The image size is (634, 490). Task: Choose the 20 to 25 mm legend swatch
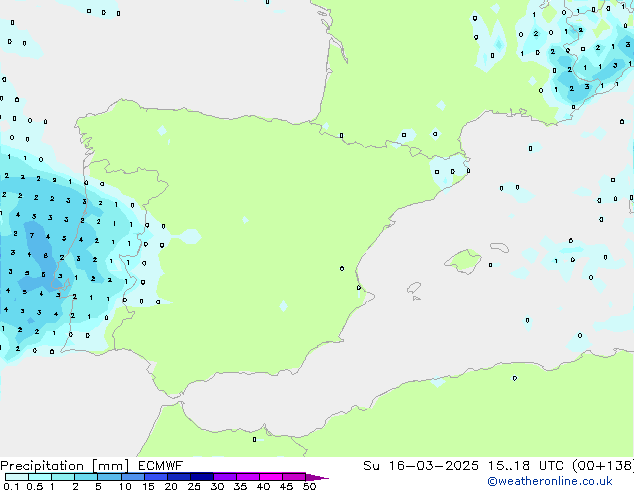pyautogui.click(x=179, y=477)
